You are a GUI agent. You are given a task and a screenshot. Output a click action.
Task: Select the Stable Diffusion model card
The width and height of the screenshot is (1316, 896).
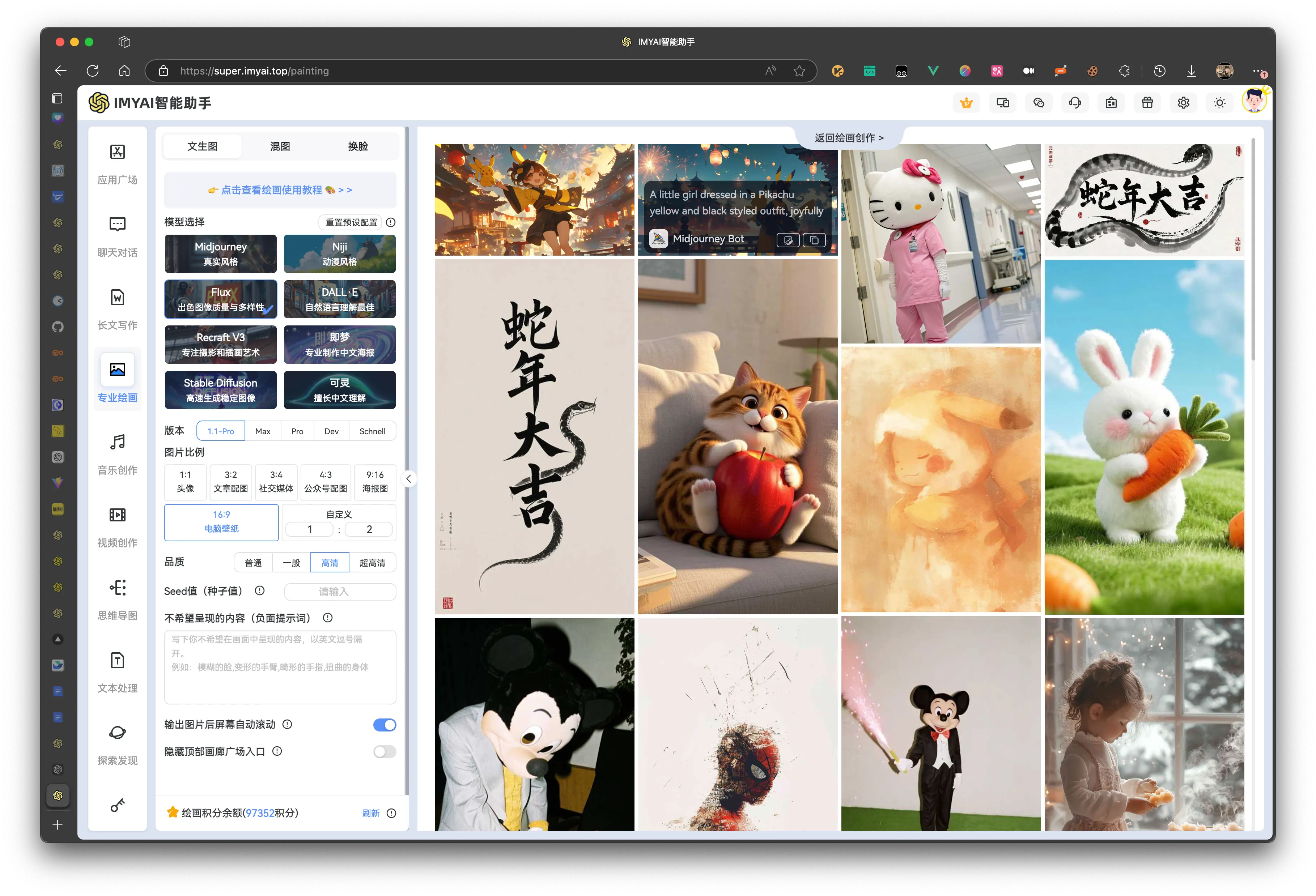tap(220, 389)
